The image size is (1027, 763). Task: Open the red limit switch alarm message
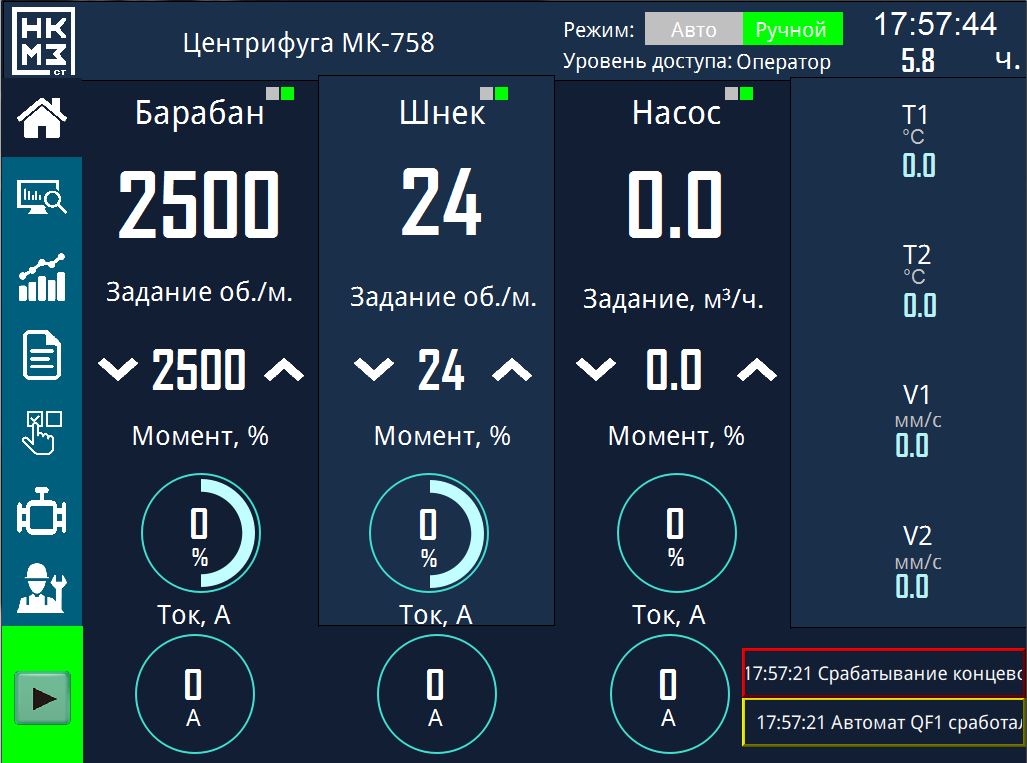pyautogui.click(x=884, y=673)
